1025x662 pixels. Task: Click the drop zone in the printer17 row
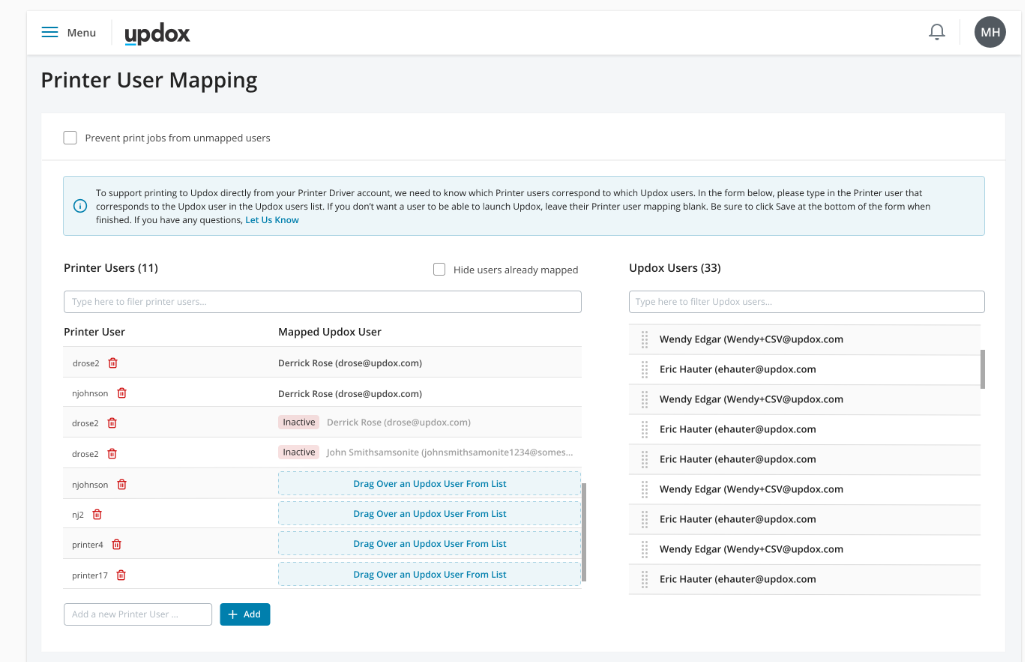pyautogui.click(x=429, y=574)
